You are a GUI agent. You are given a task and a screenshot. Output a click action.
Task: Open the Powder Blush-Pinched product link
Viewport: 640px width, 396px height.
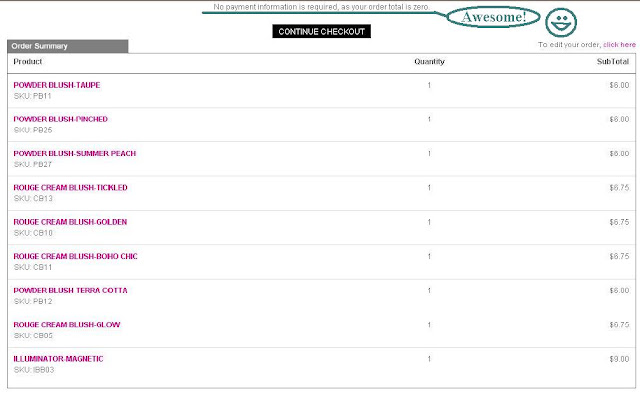point(60,119)
